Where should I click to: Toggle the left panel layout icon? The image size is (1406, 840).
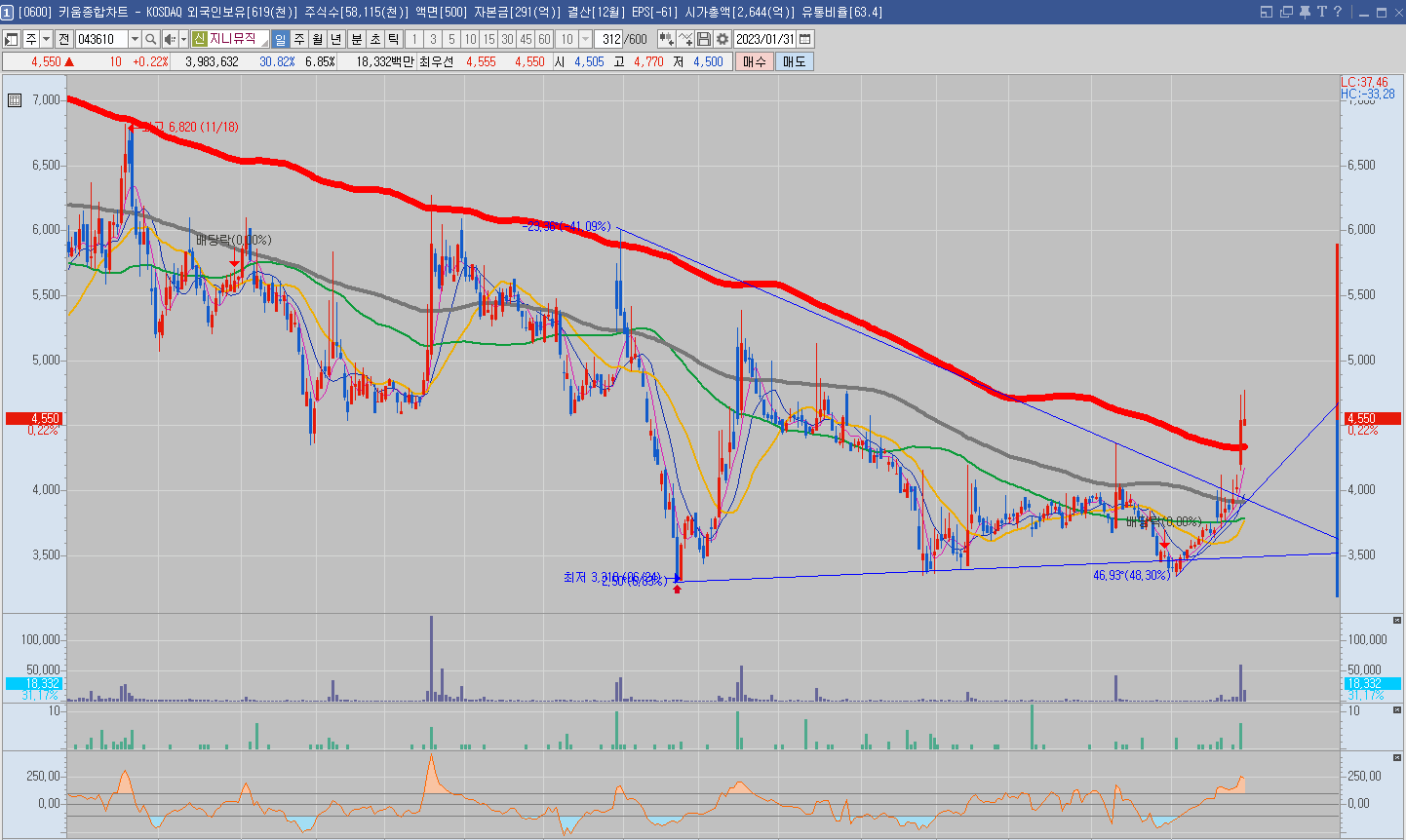pyautogui.click(x=12, y=39)
